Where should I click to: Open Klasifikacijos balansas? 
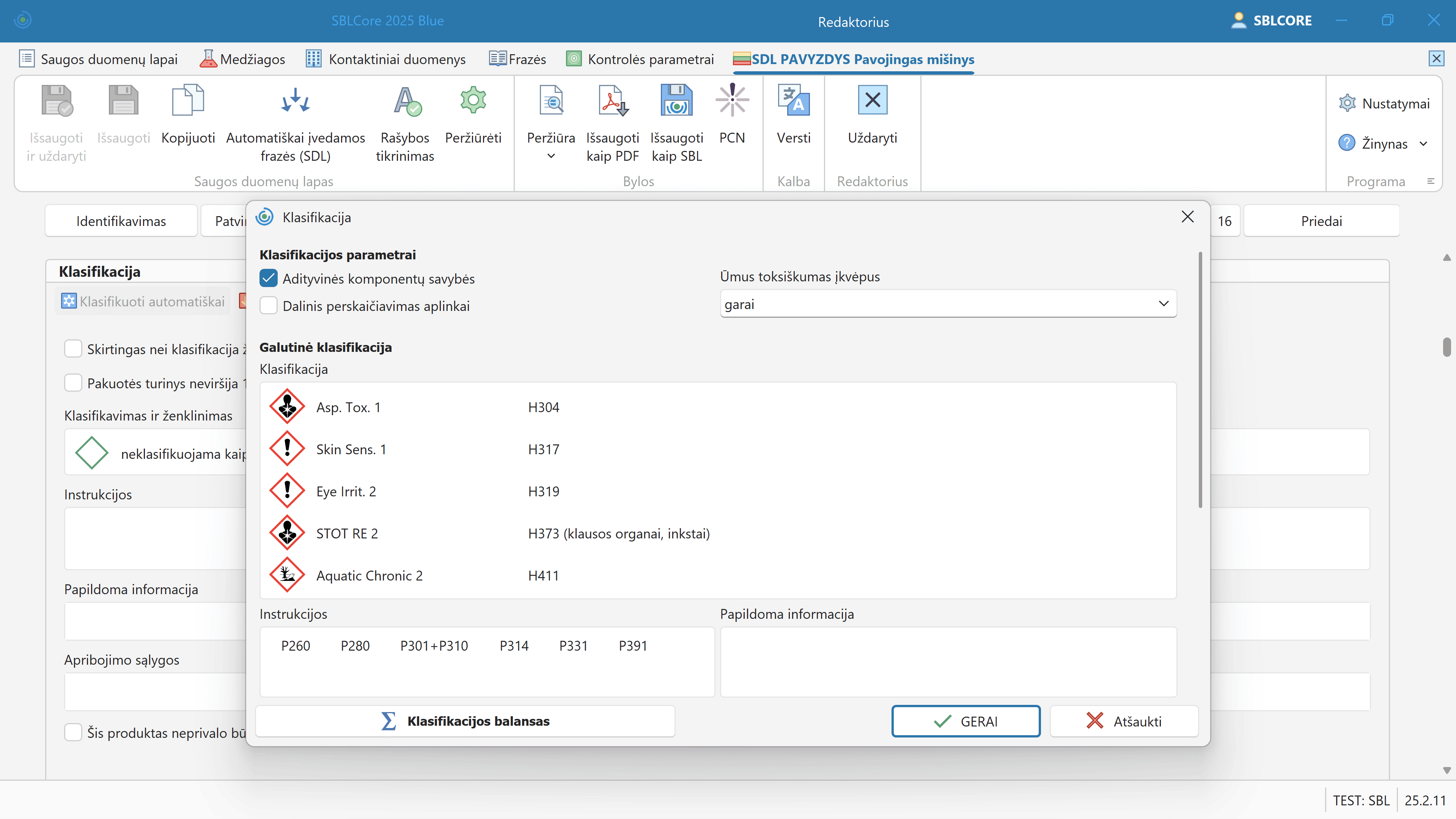point(465,721)
